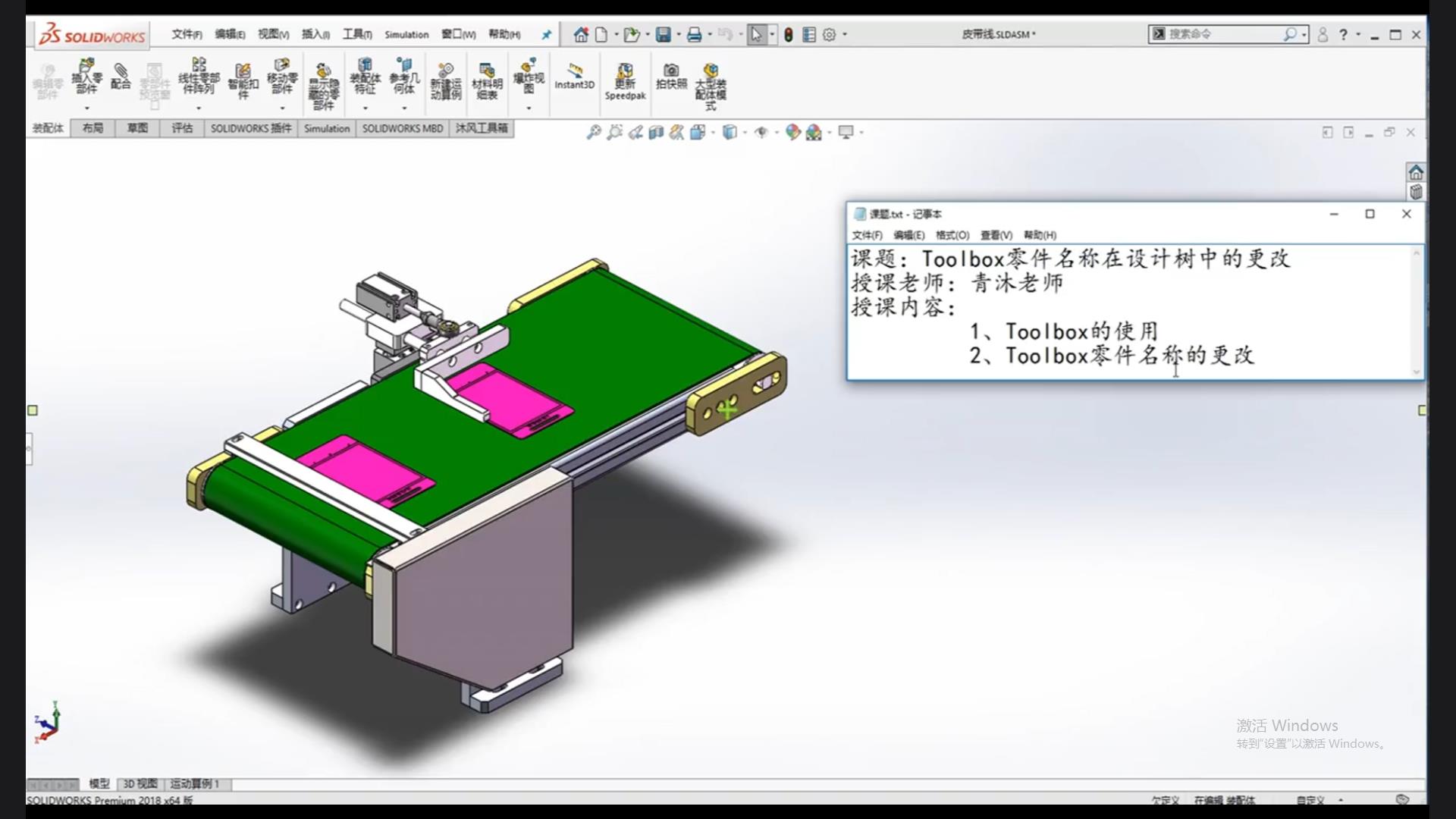This screenshot has width=1456, height=819.
Task: Click the Reference Geometry (参考几何体) icon
Action: click(x=404, y=76)
